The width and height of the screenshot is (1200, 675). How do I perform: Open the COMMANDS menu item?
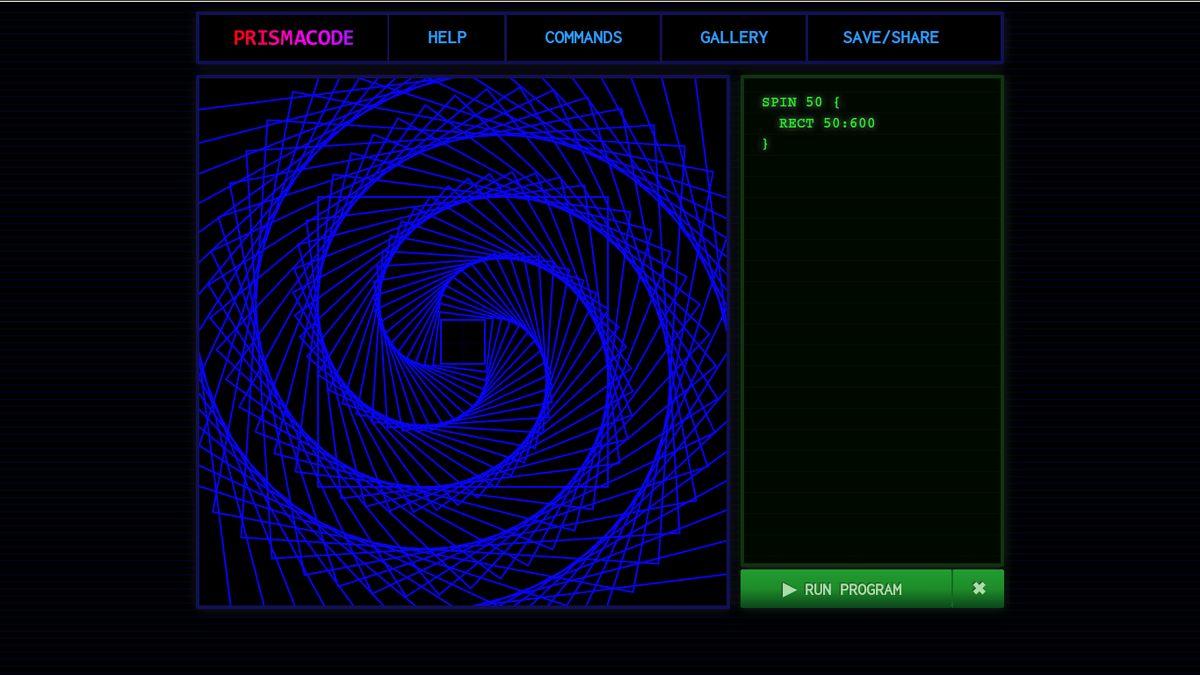(x=583, y=38)
